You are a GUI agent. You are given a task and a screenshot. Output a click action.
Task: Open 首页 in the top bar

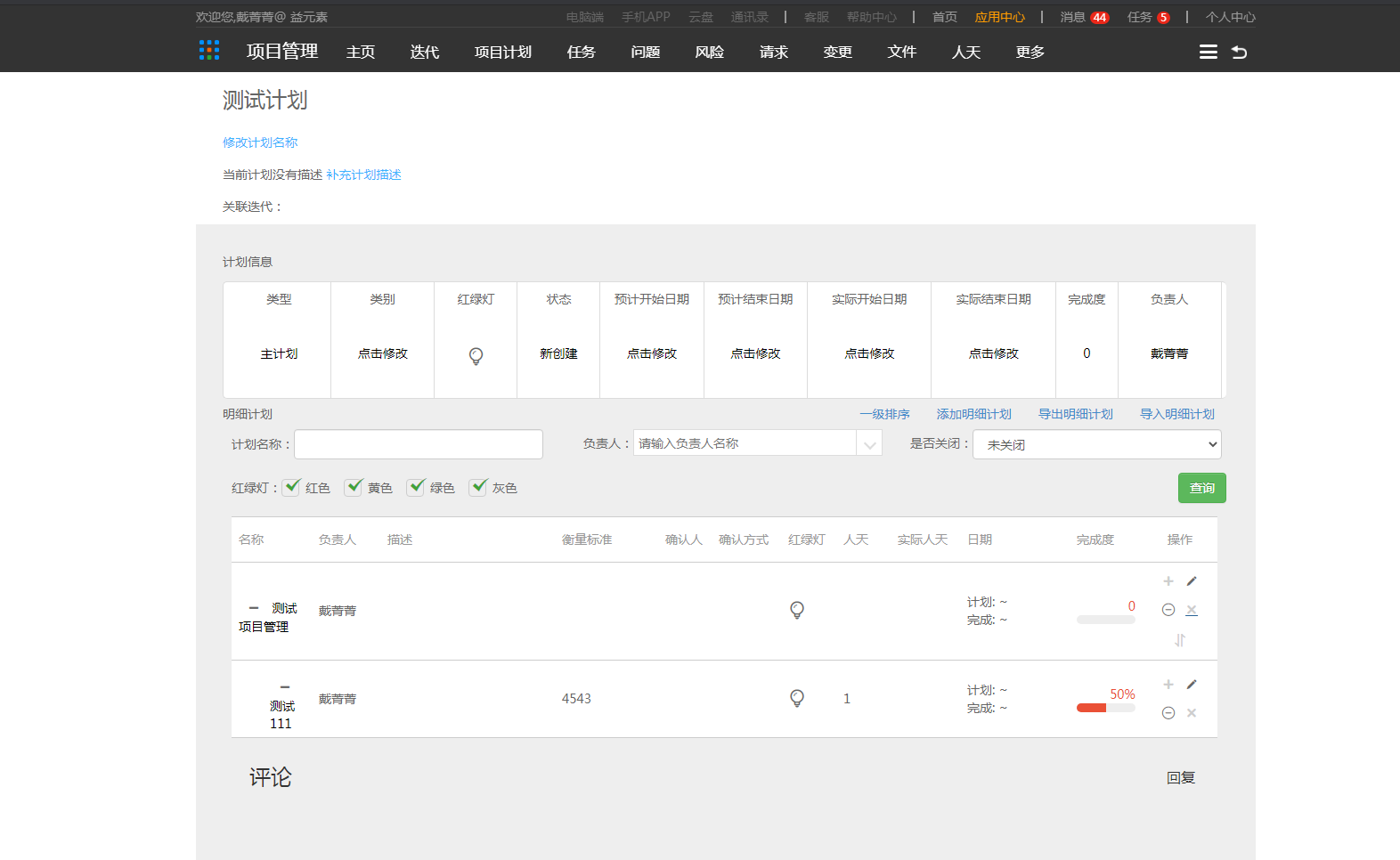[x=945, y=17]
